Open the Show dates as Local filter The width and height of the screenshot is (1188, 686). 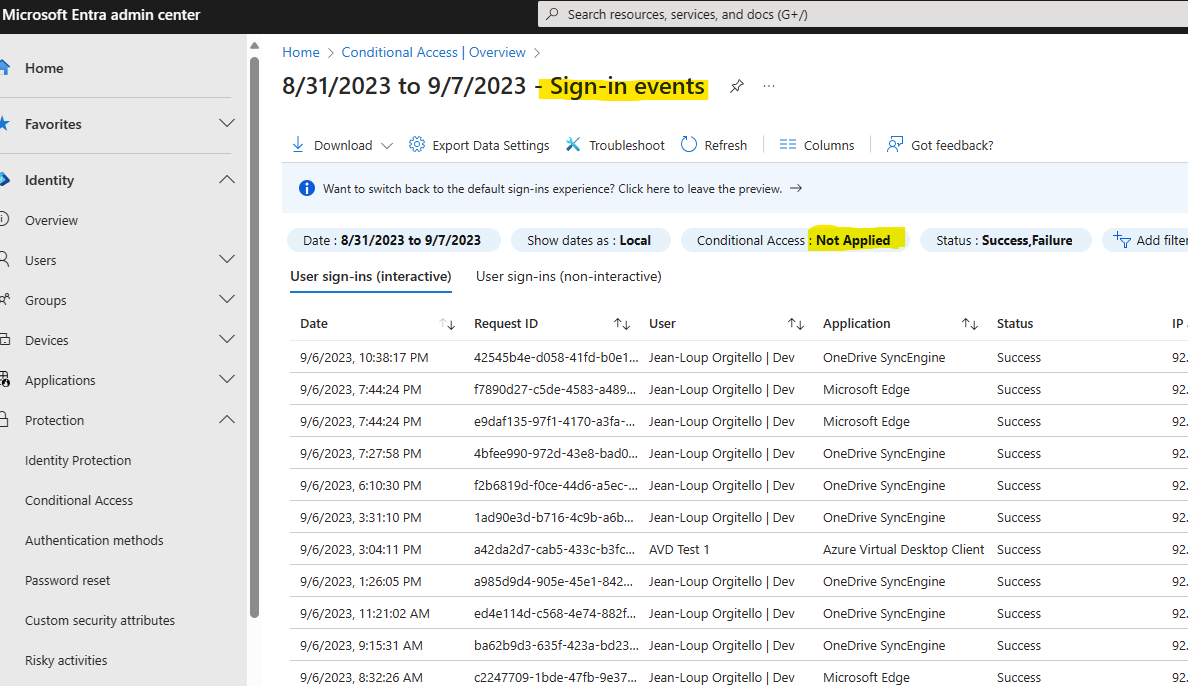pyautogui.click(x=590, y=240)
